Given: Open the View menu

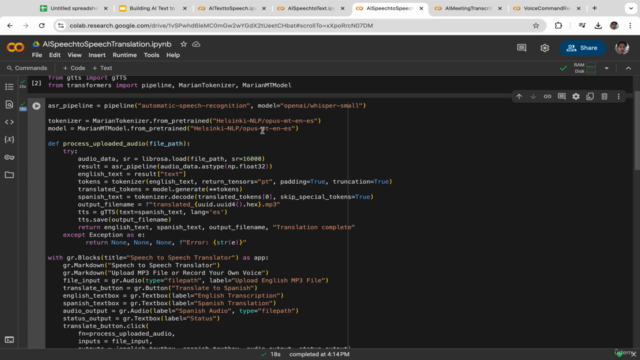Looking at the screenshot, I should [74, 55].
